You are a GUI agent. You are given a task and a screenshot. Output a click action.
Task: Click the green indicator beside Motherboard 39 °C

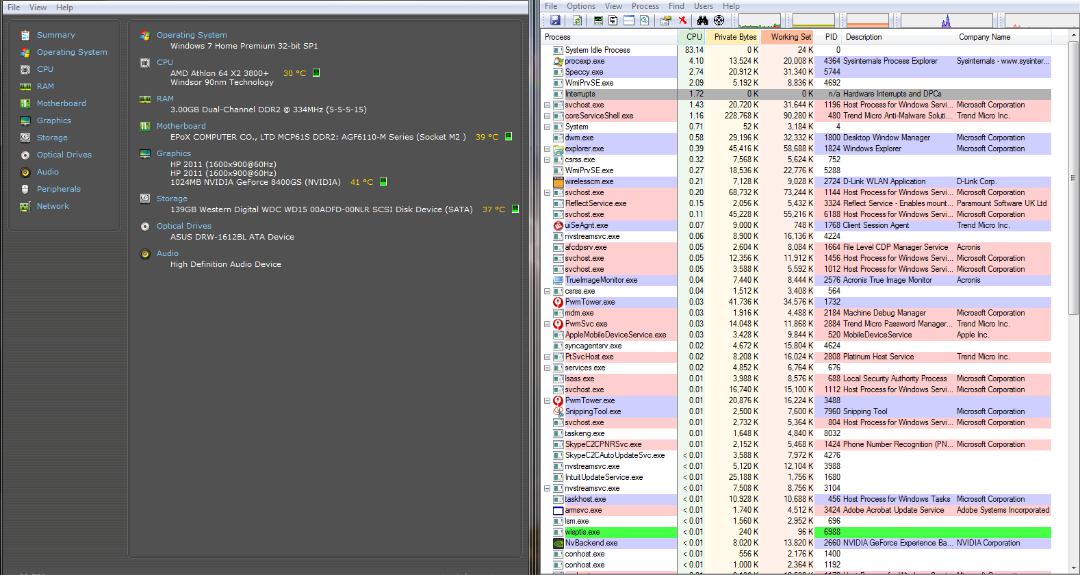(x=508, y=136)
